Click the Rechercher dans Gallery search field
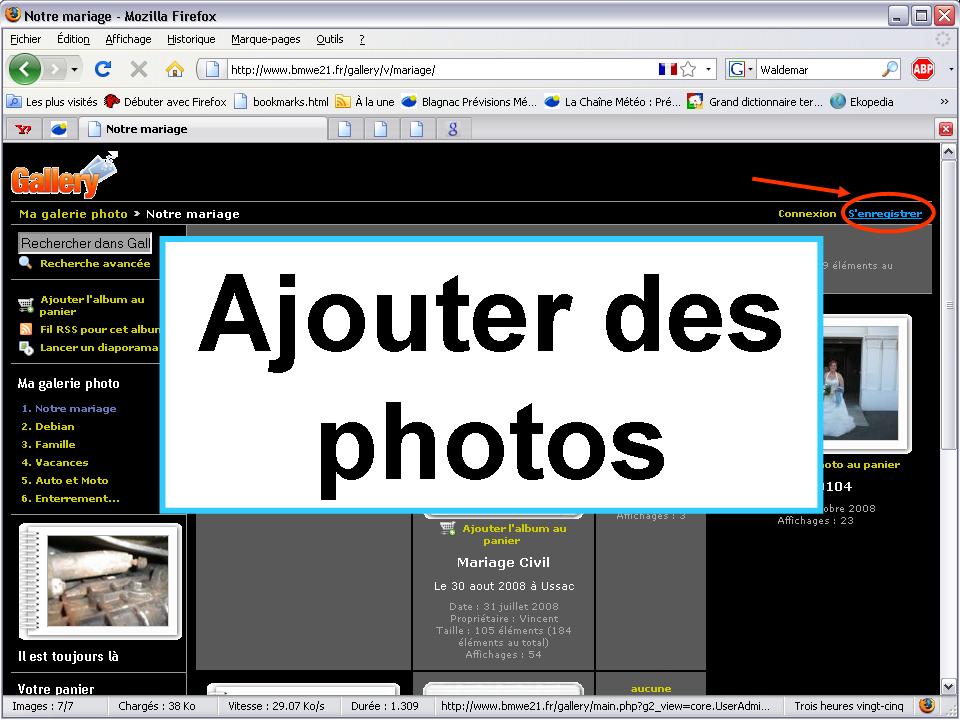This screenshot has width=960, height=720. click(84, 243)
